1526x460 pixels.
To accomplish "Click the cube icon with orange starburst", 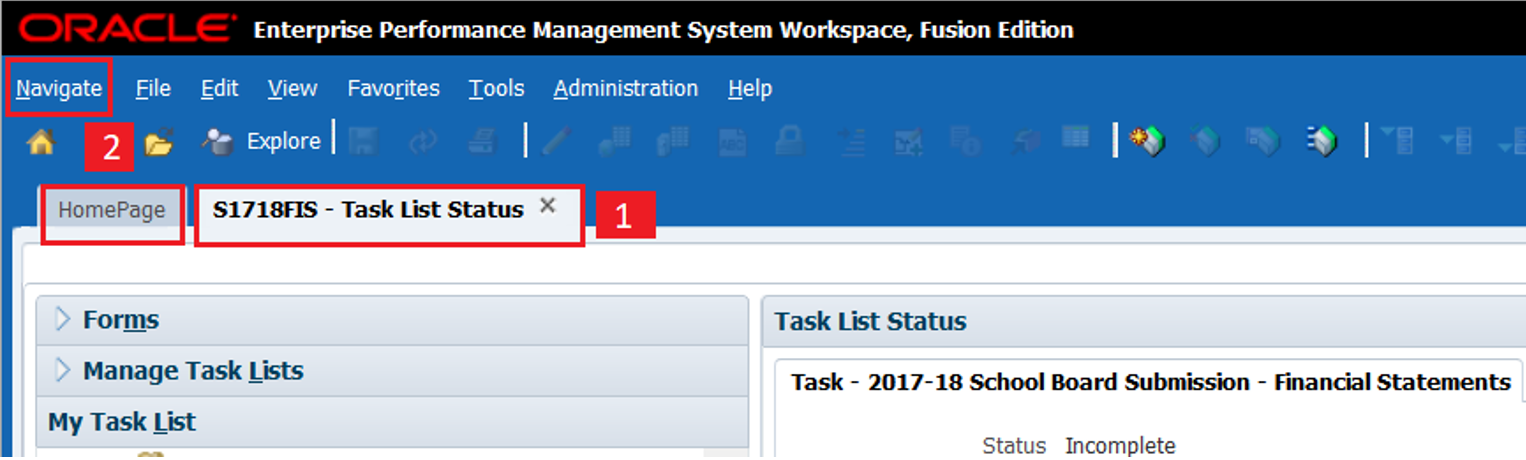I will tap(1147, 142).
